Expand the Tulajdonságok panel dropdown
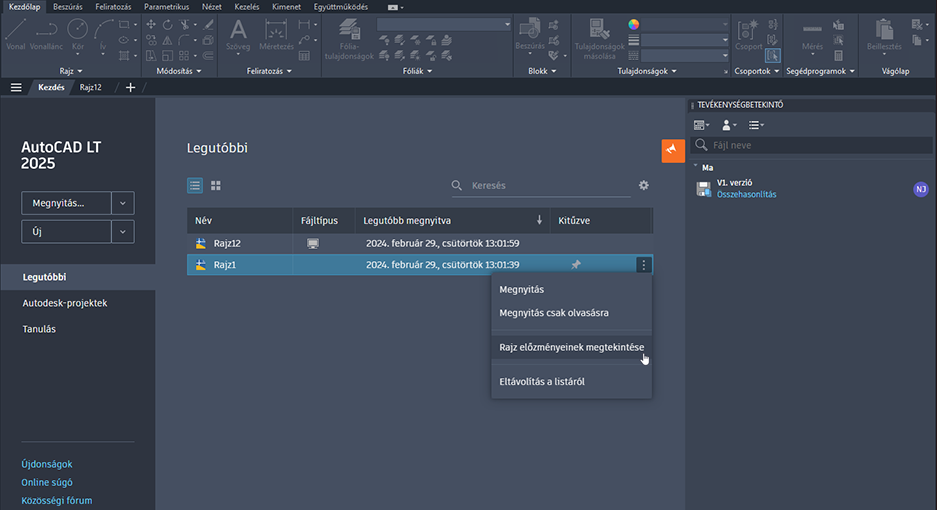This screenshot has width=937, height=510. click(x=647, y=71)
